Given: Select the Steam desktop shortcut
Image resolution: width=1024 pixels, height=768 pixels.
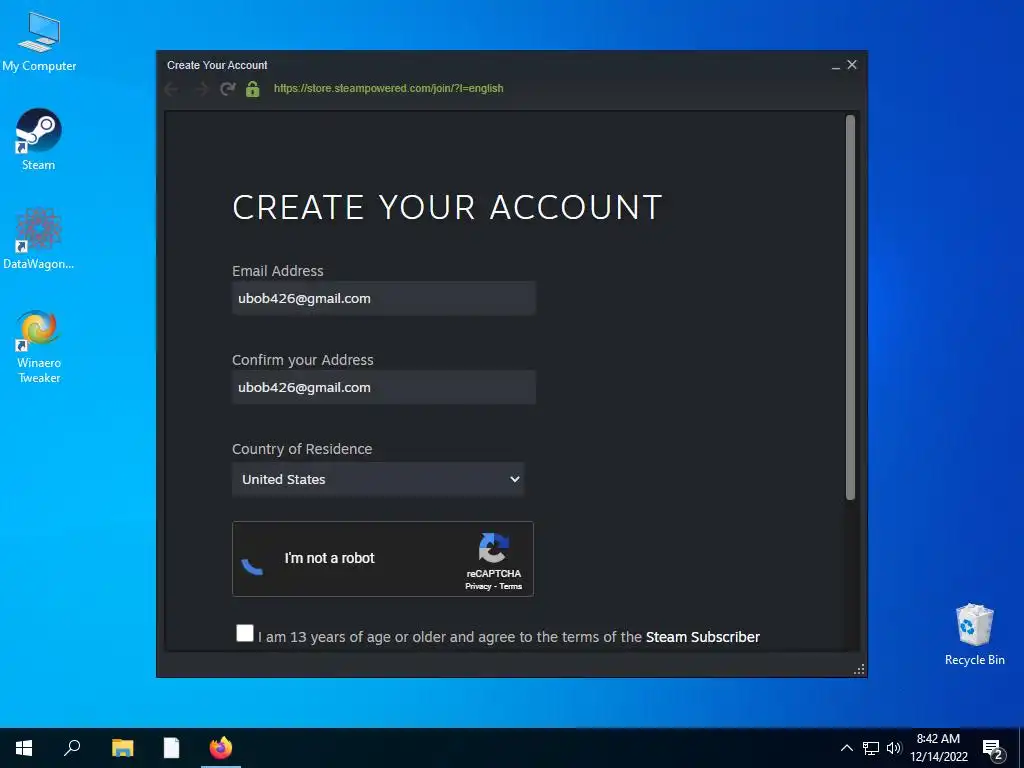Looking at the screenshot, I should click(x=39, y=140).
